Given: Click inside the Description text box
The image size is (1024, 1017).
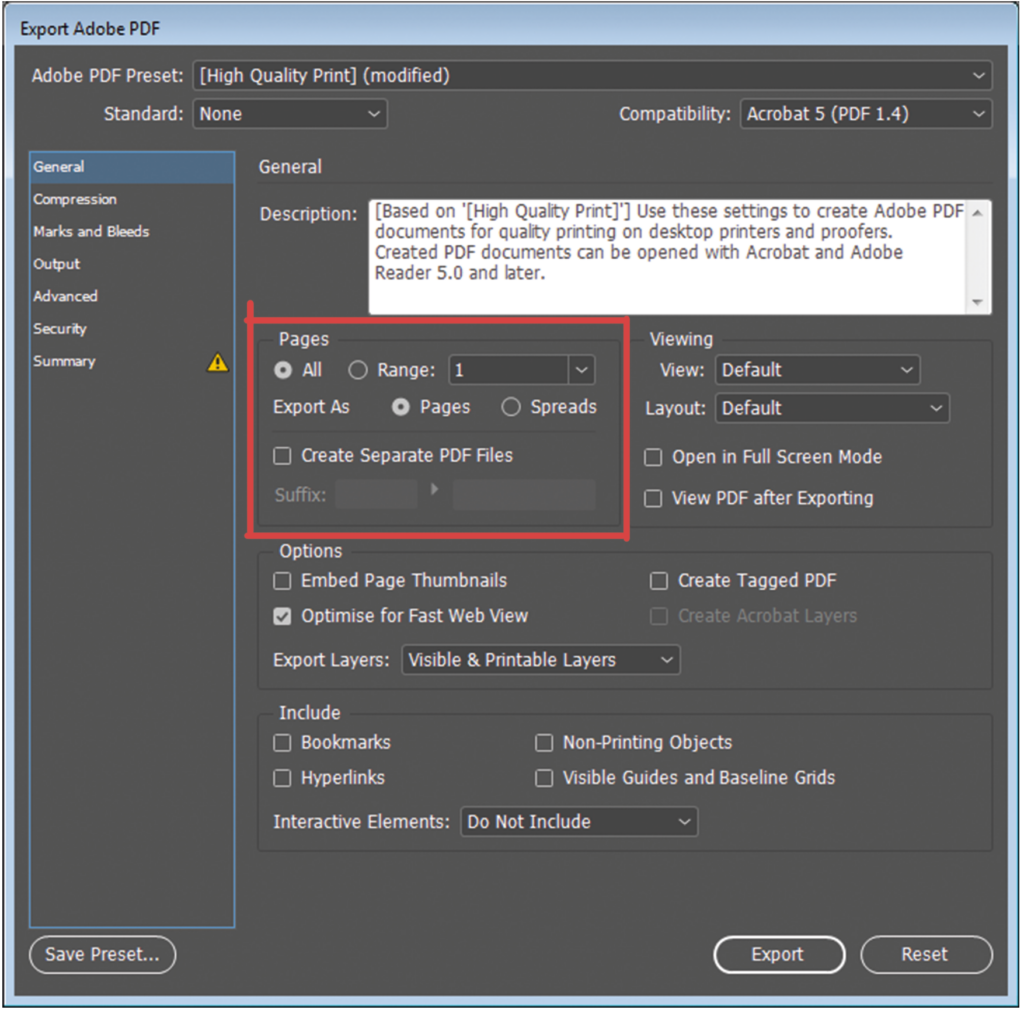Looking at the screenshot, I should coord(667,257).
